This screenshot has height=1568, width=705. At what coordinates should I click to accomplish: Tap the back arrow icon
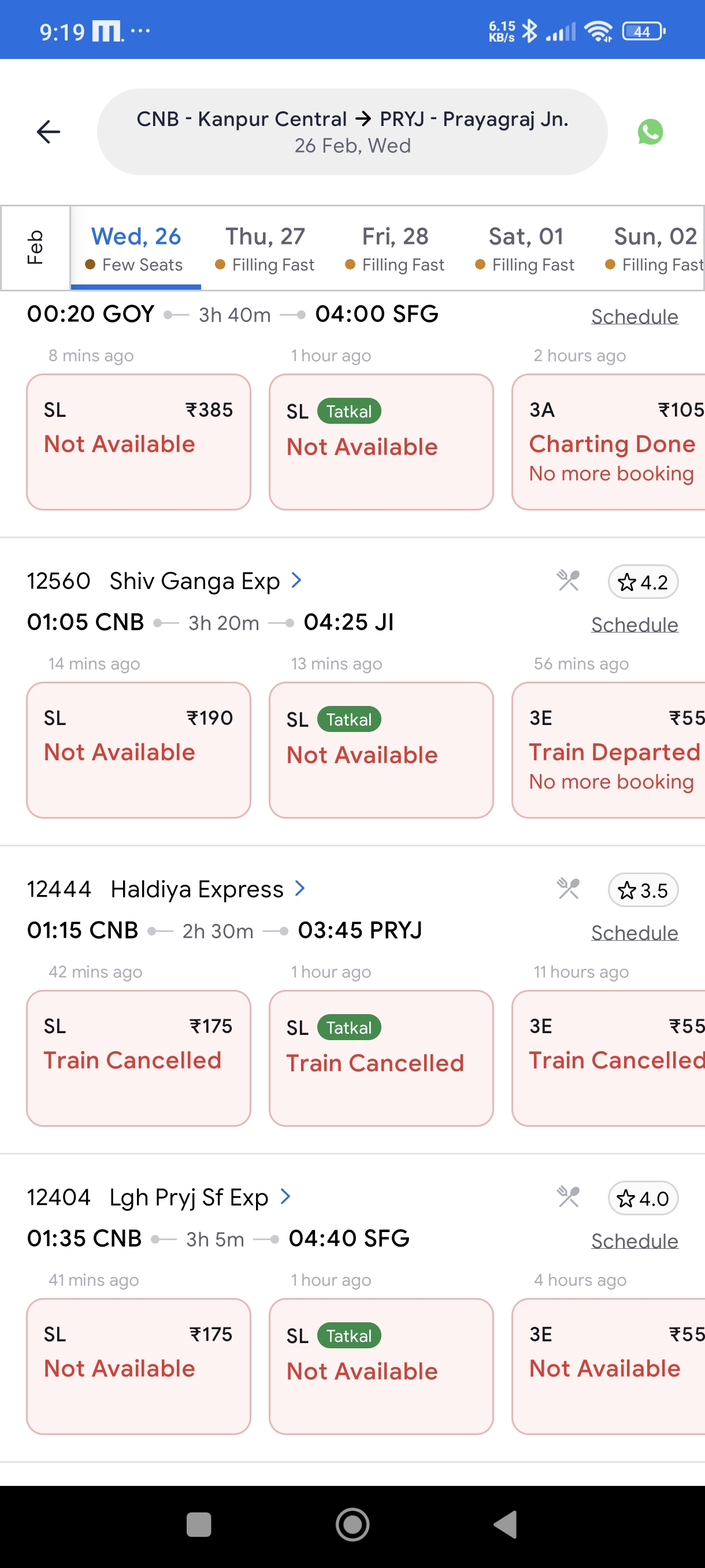[x=49, y=131]
